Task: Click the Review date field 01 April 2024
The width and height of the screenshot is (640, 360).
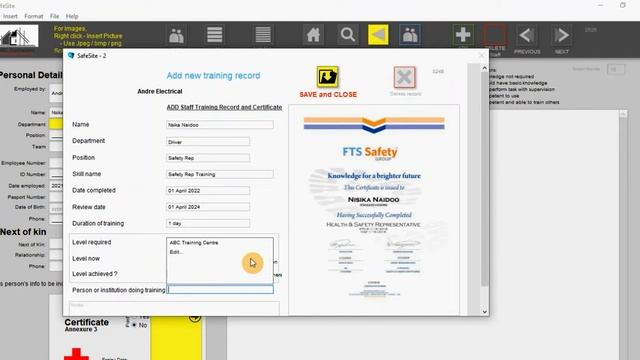Action: point(208,207)
